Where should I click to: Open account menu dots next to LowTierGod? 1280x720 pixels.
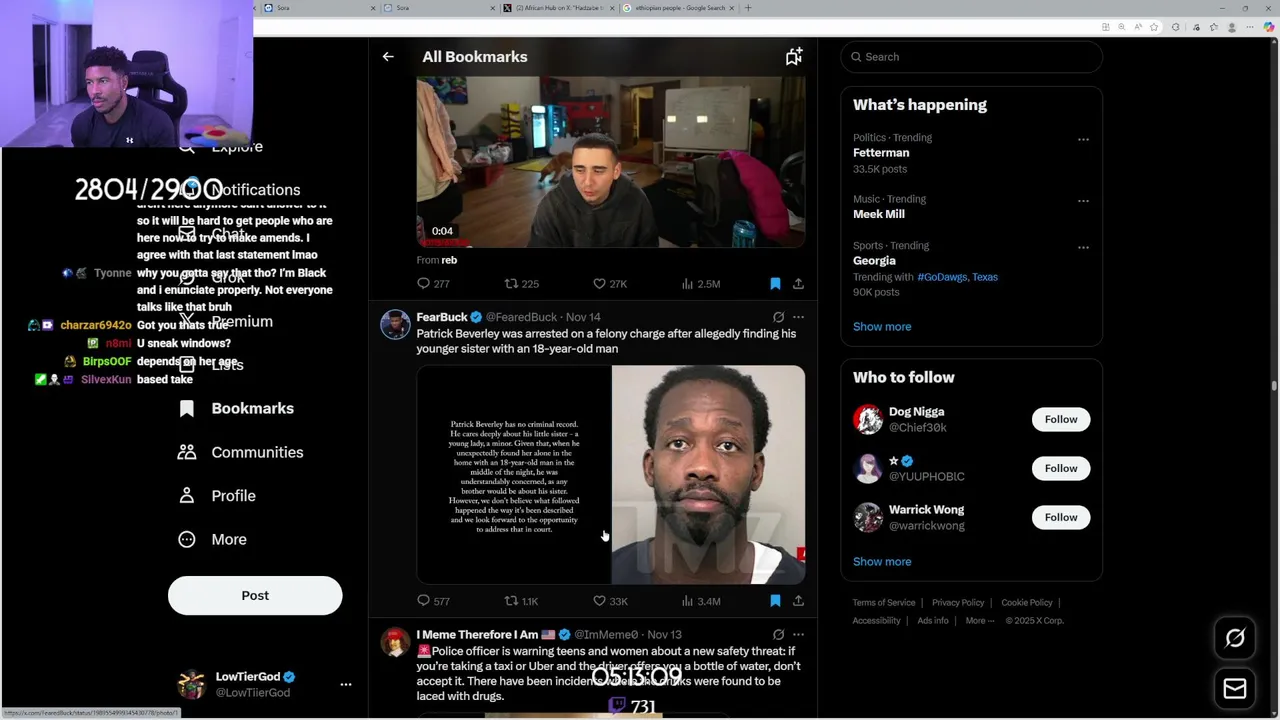point(346,684)
